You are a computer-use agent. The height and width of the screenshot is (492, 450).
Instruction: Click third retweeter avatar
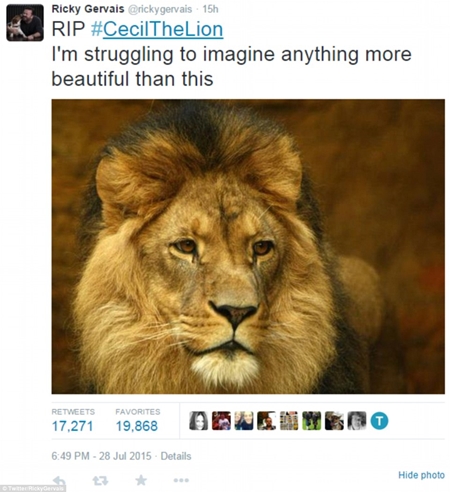point(244,420)
